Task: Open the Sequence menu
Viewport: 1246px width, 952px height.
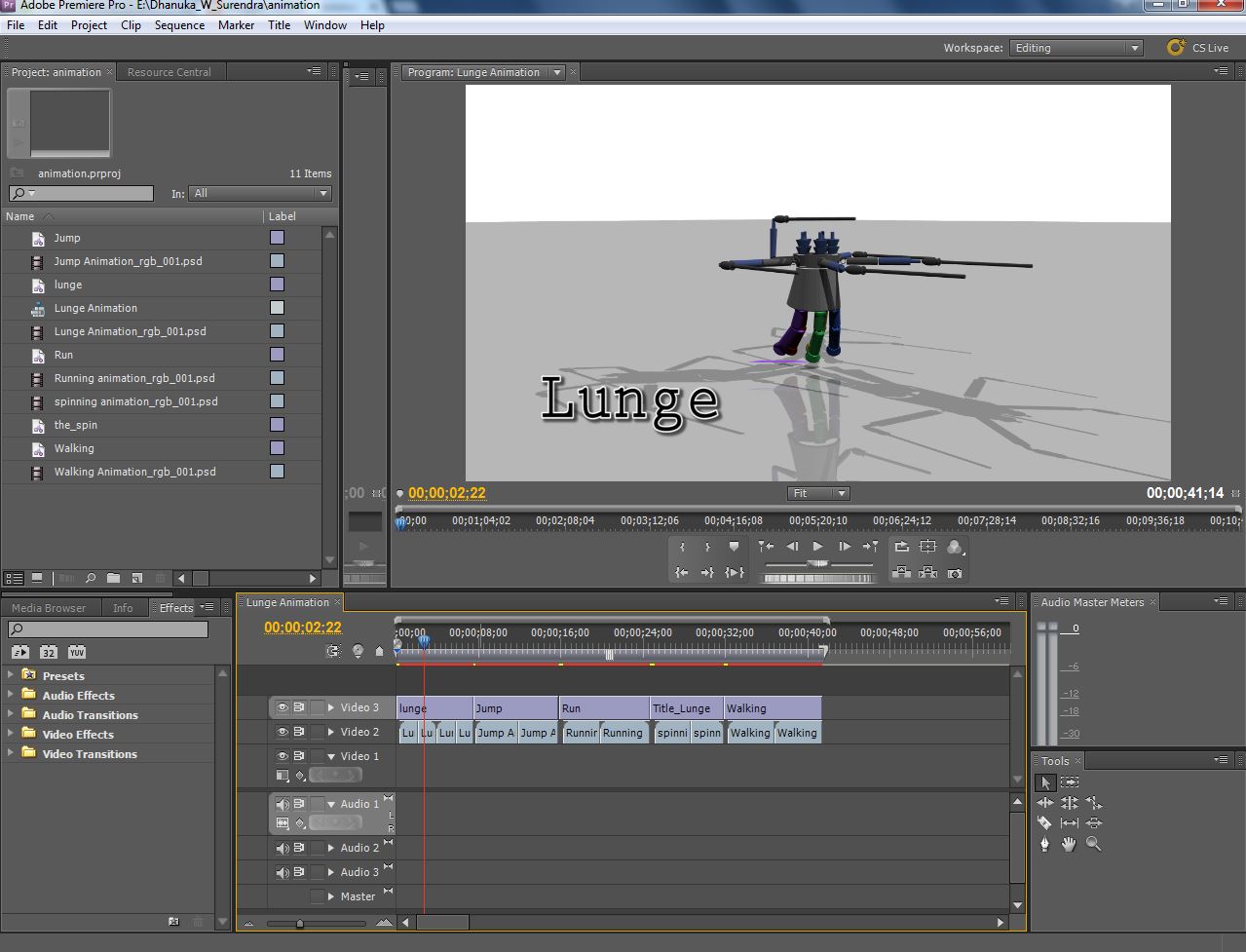Action: click(179, 24)
